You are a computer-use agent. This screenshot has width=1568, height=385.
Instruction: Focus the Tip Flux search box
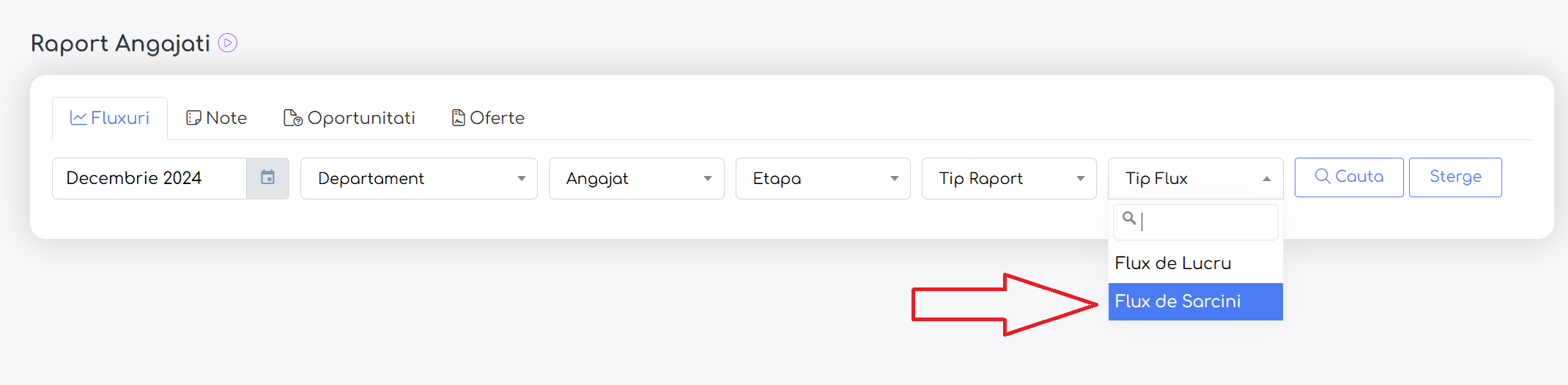point(1196,222)
